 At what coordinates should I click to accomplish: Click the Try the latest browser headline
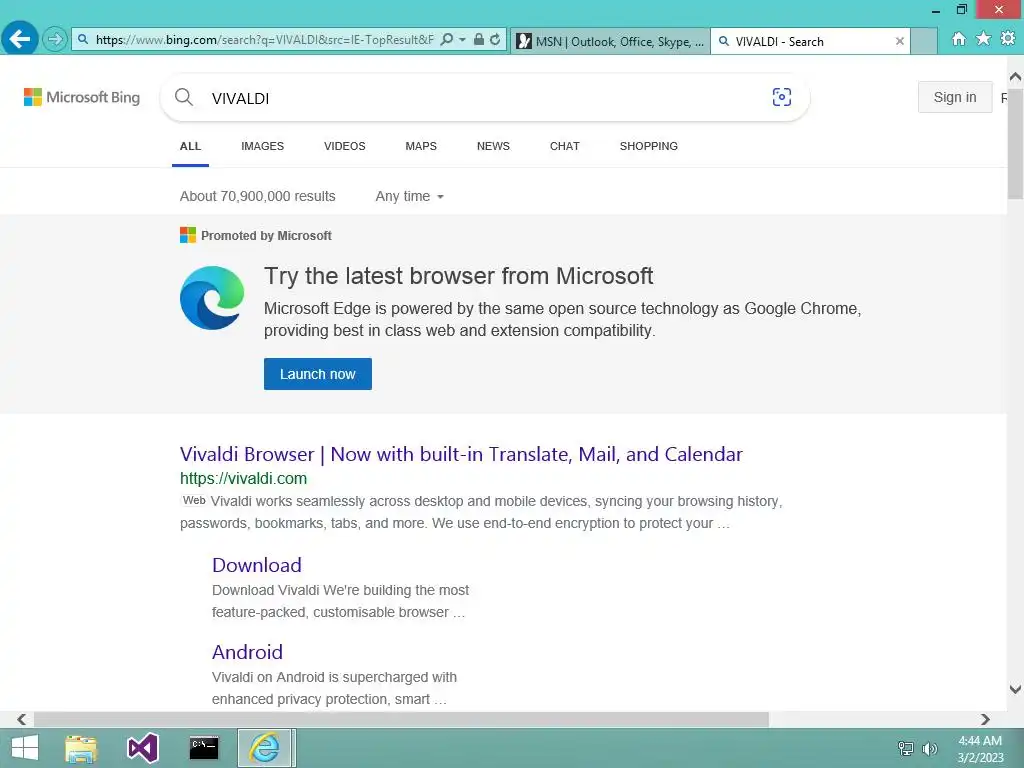[x=458, y=276]
